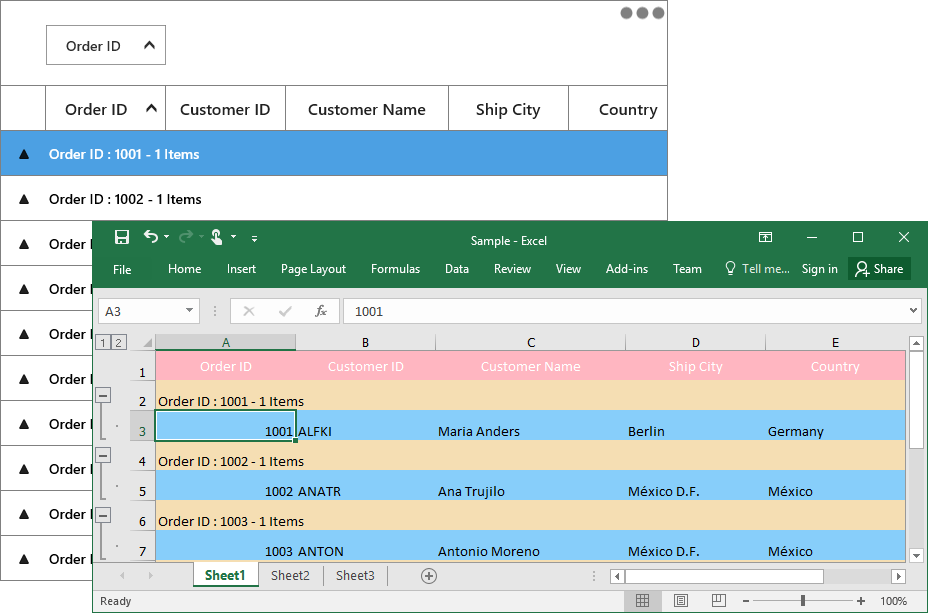Click zoom in plus button
This screenshot has width=928, height=613.
(x=861, y=601)
